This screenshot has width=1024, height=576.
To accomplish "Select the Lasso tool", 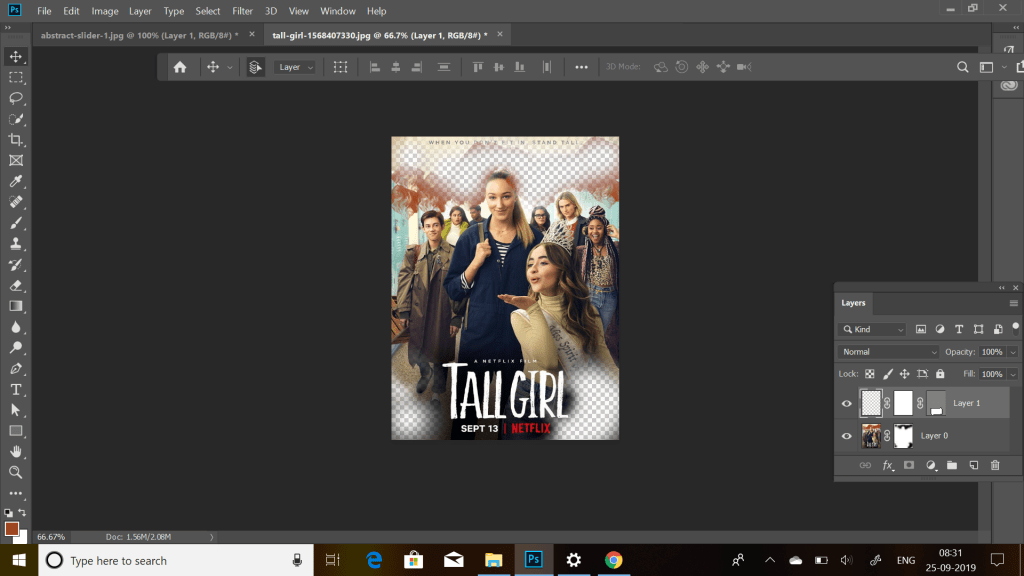I will [16, 98].
